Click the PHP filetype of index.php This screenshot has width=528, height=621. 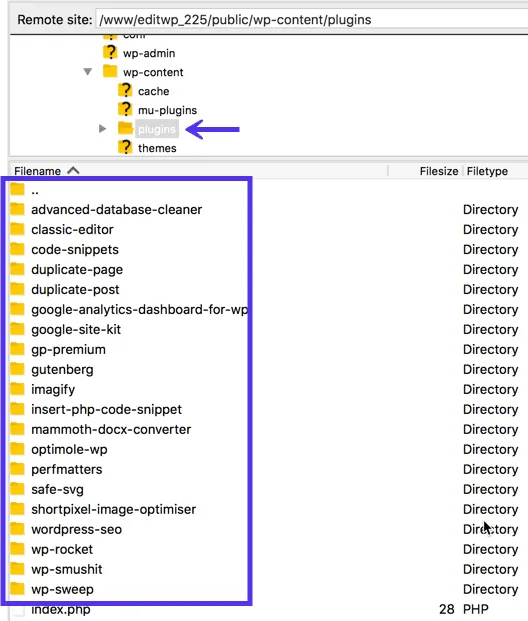(476, 610)
